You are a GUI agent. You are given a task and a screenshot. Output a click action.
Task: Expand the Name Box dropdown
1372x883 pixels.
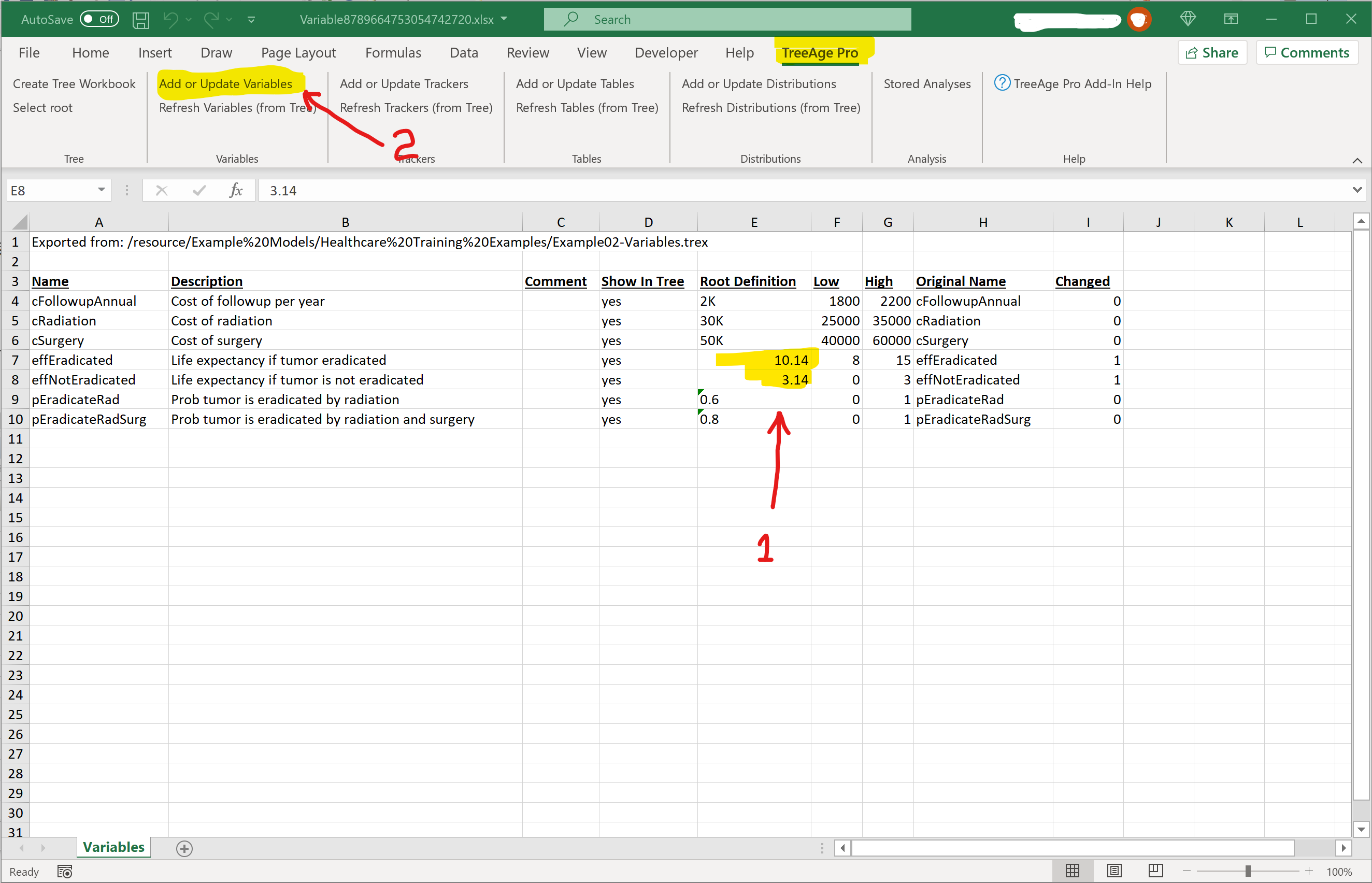101,190
